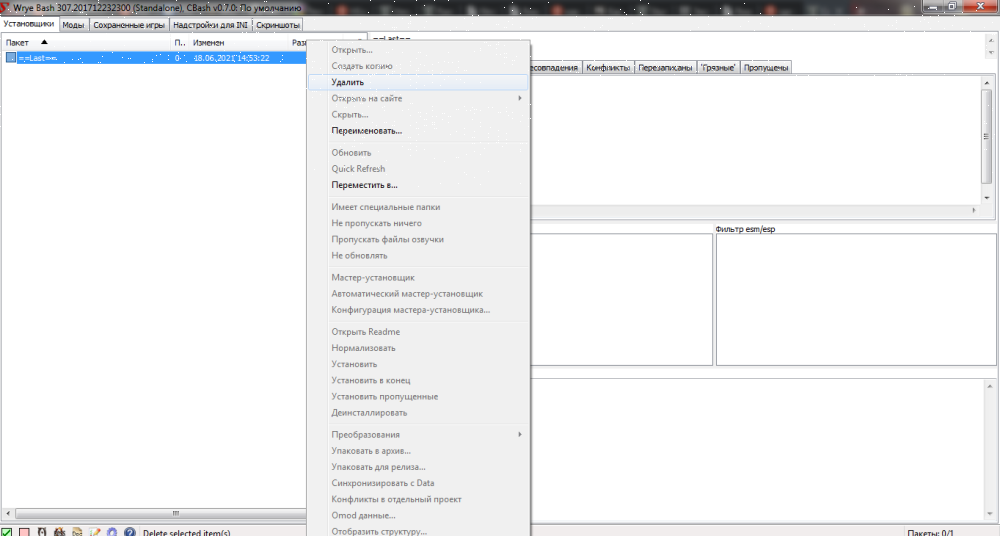The image size is (1000, 536).
Task: Choose Создать копию menu entry
Action: [x=418, y=66]
